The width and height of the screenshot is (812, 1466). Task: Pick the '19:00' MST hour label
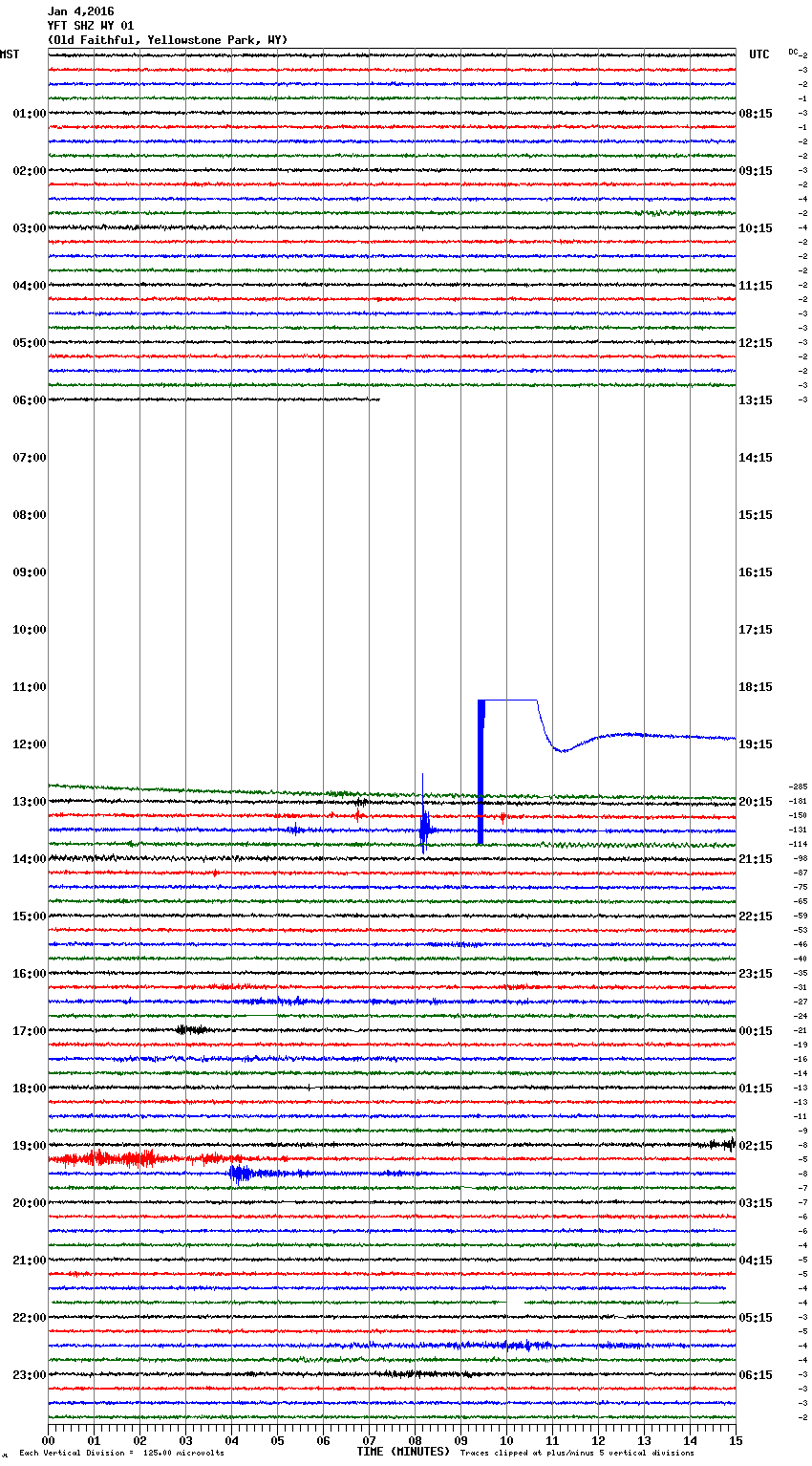[x=30, y=1146]
